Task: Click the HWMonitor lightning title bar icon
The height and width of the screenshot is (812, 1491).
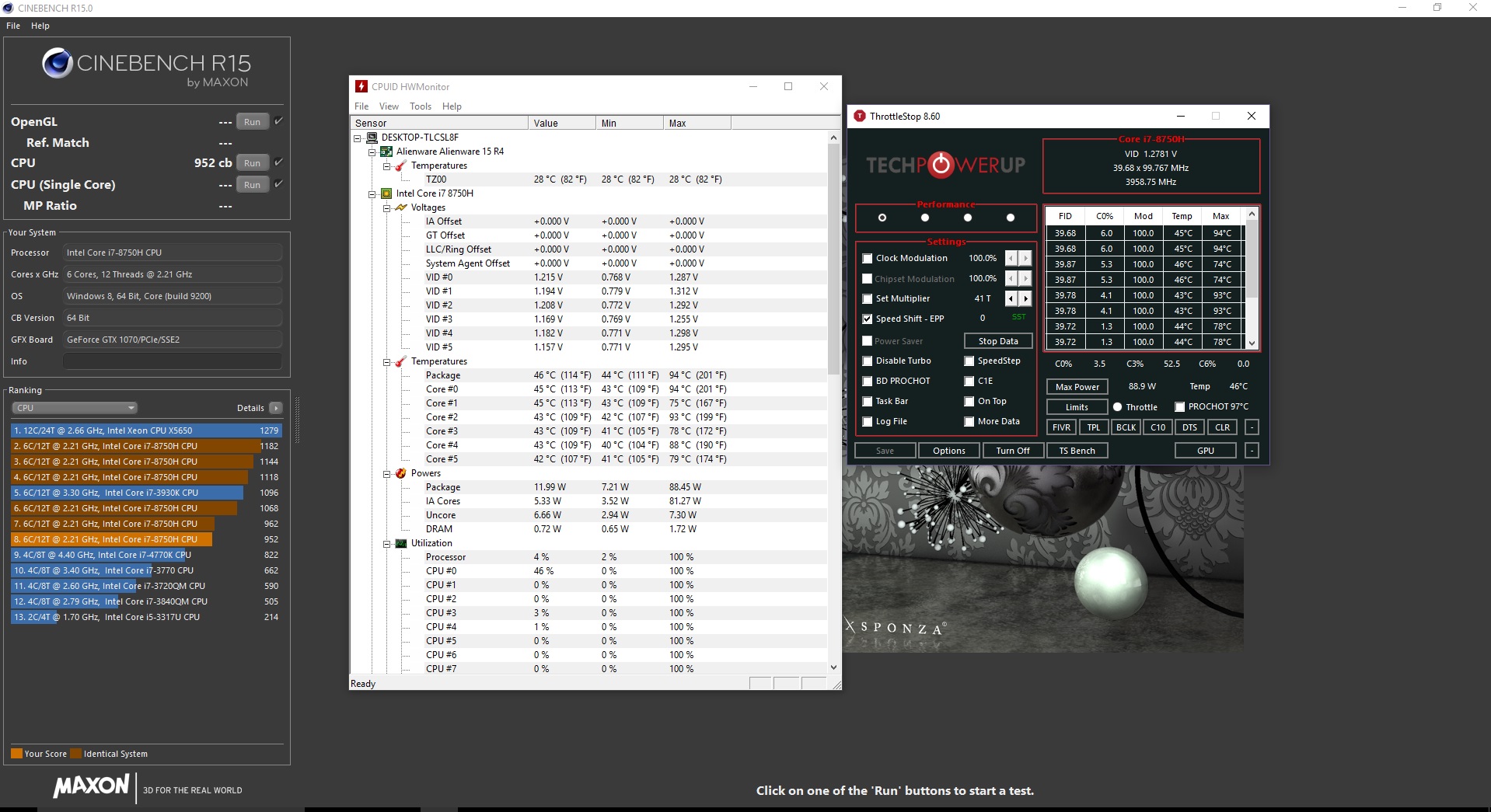Action: tap(361, 86)
